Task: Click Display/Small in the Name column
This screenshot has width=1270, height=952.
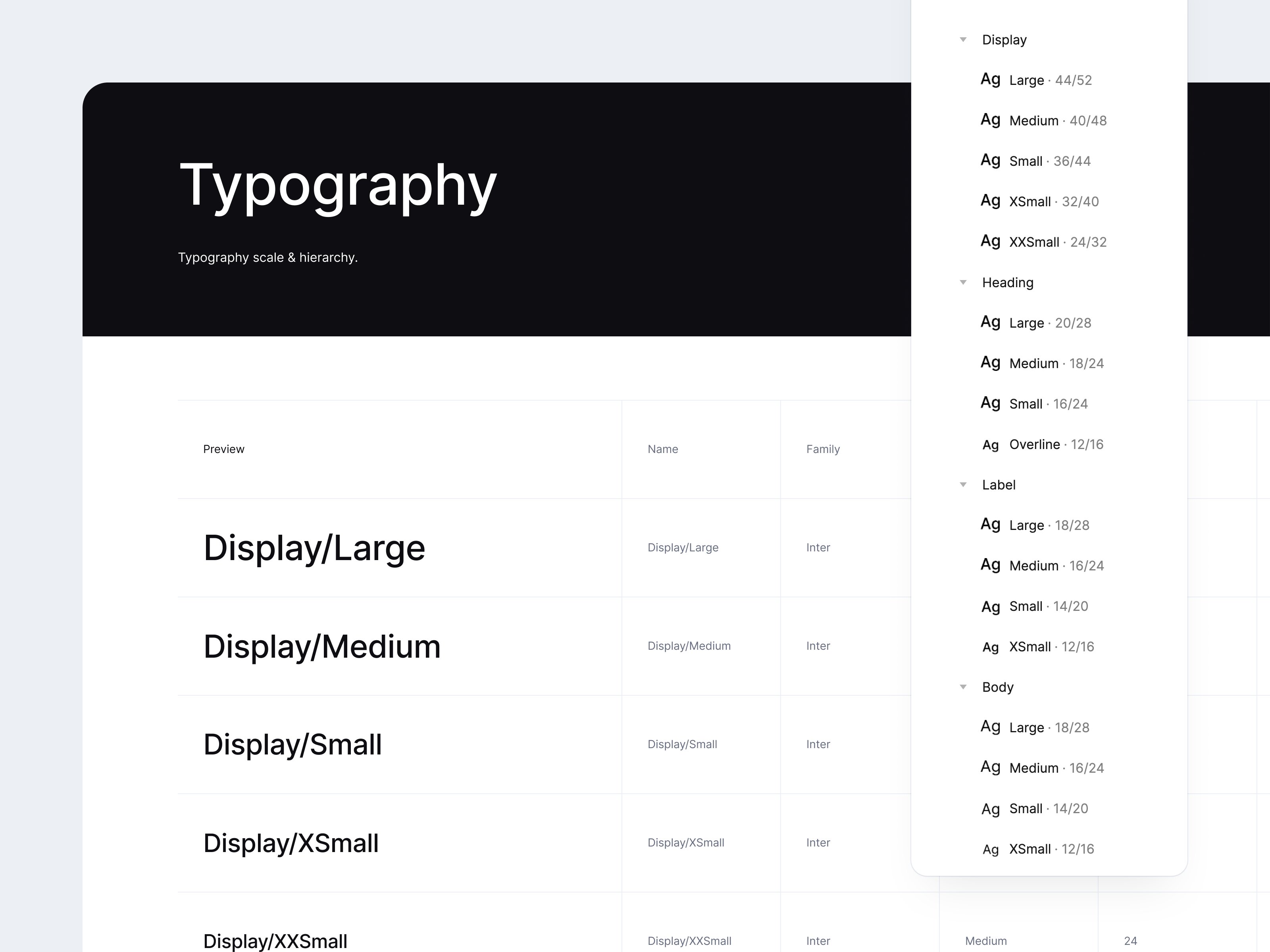Action: [683, 744]
